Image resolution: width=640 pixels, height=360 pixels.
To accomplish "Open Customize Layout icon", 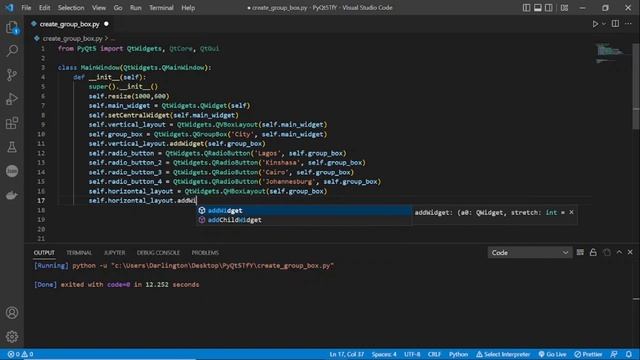I will pos(564,8).
